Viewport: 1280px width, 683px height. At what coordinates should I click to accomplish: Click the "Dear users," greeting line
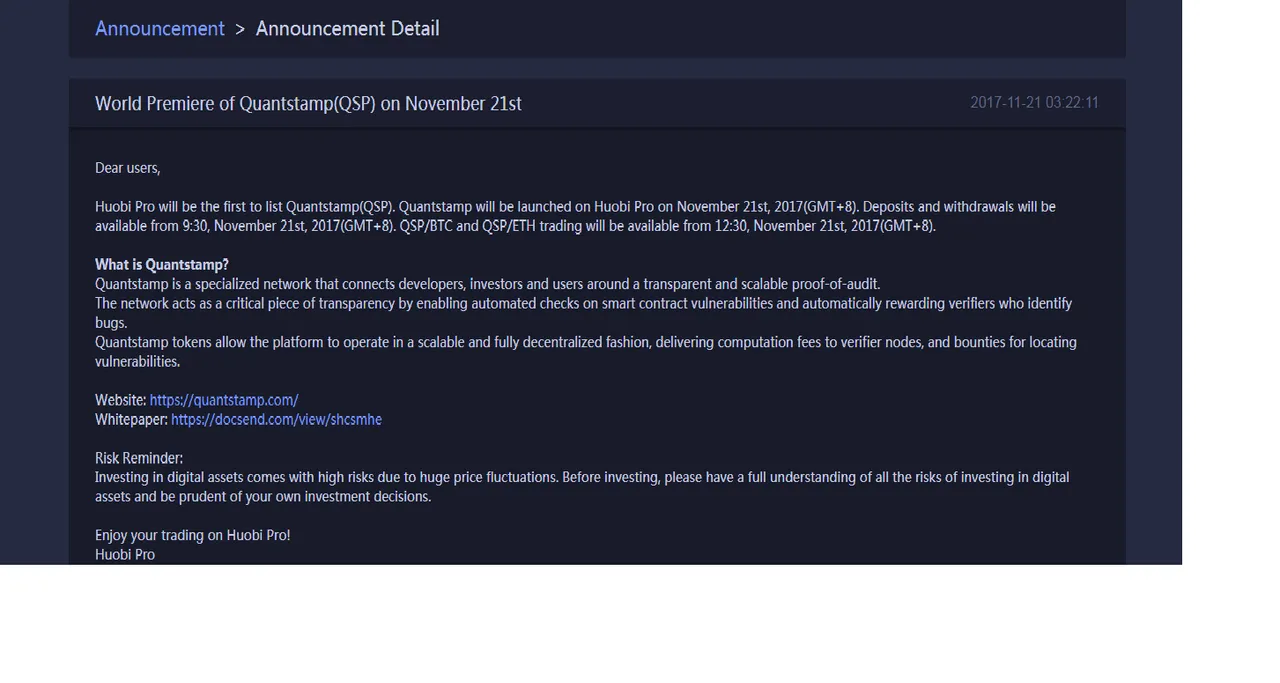pyautogui.click(x=127, y=168)
